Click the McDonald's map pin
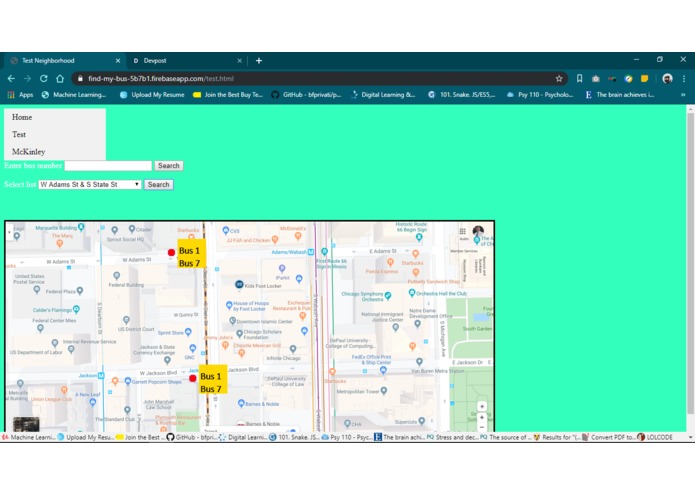The image size is (695, 494). [298, 236]
